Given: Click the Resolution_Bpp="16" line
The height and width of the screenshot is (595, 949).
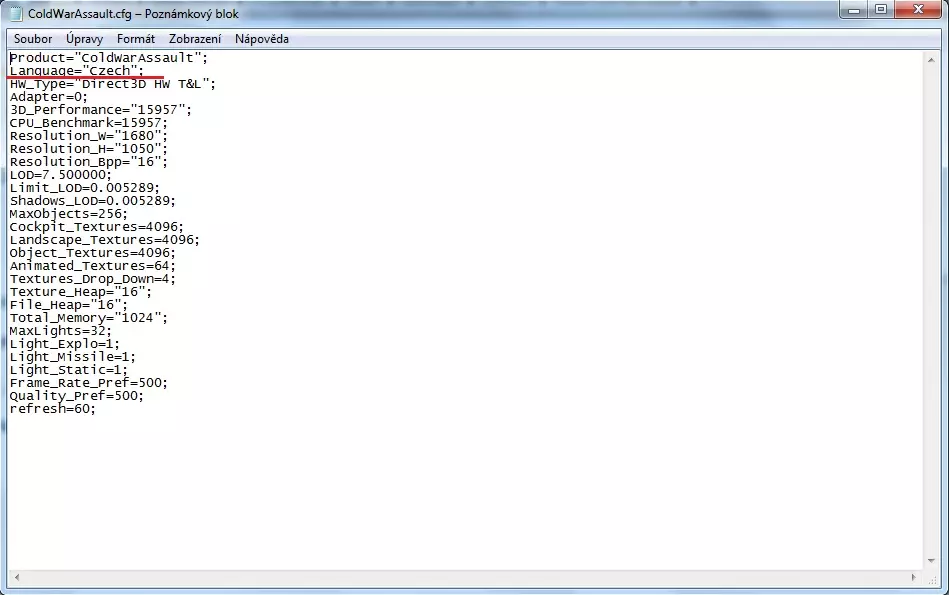Looking at the screenshot, I should tap(88, 162).
